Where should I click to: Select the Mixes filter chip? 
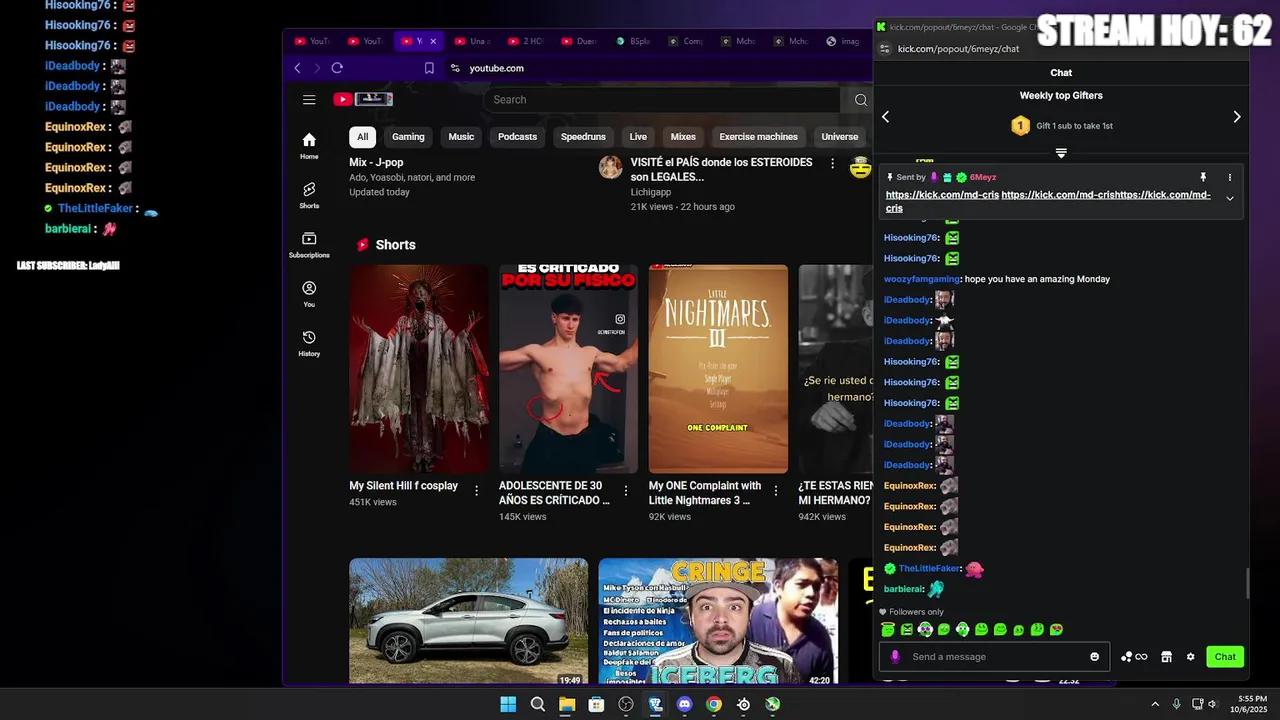pos(683,137)
